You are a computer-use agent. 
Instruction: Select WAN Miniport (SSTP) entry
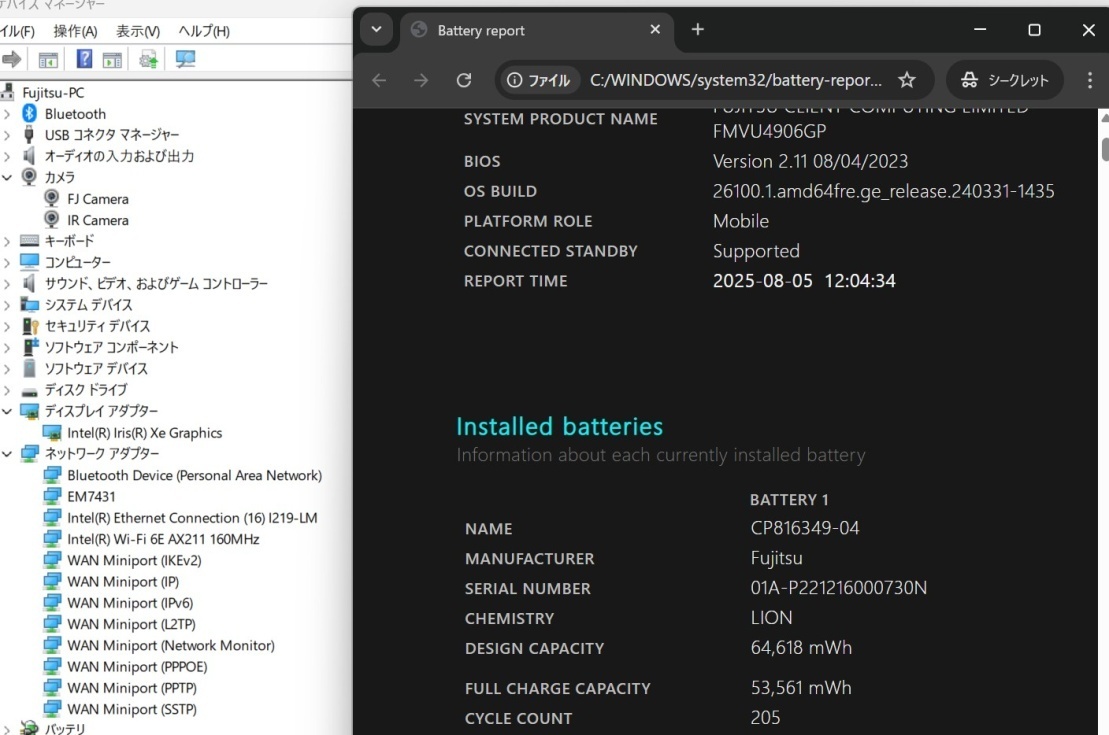[132, 709]
